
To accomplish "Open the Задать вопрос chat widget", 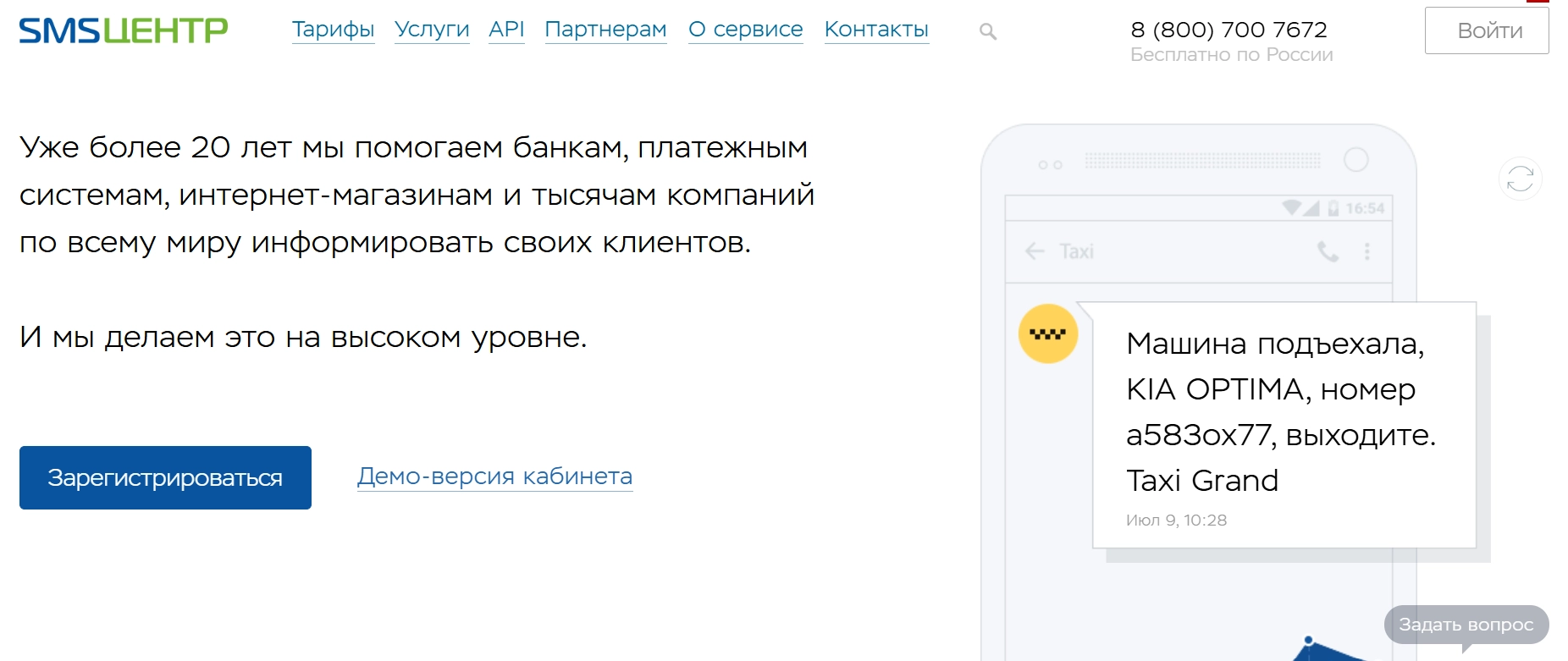I will [x=1466, y=625].
